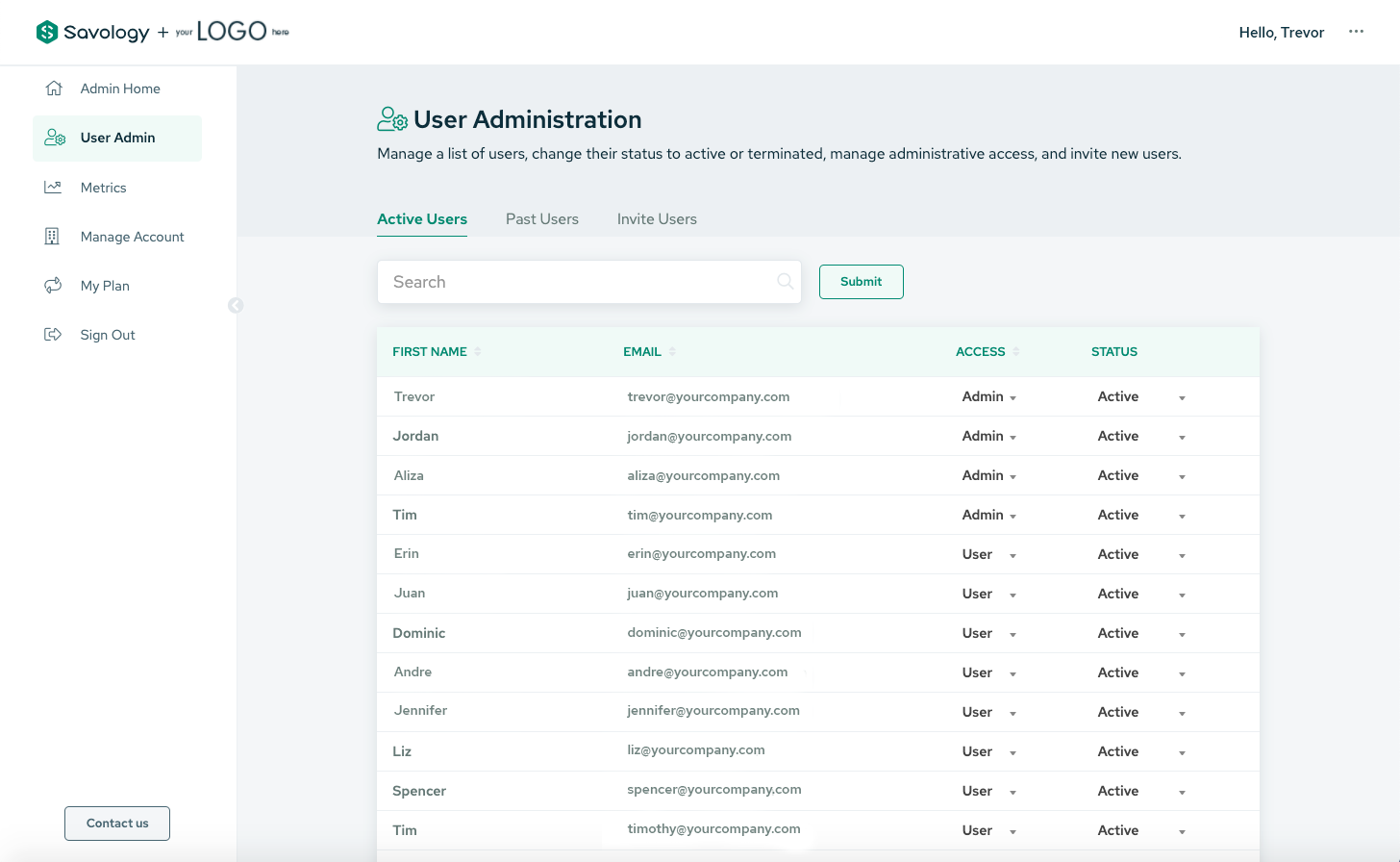Click the Contact us button
Image resolution: width=1400 pixels, height=862 pixels.
tap(117, 824)
